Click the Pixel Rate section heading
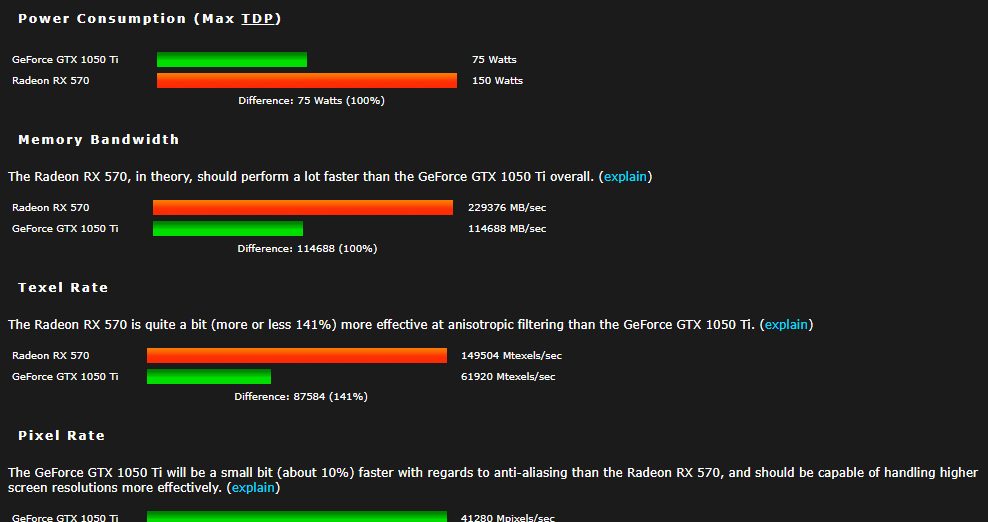Image resolution: width=988 pixels, height=522 pixels. click(62, 436)
